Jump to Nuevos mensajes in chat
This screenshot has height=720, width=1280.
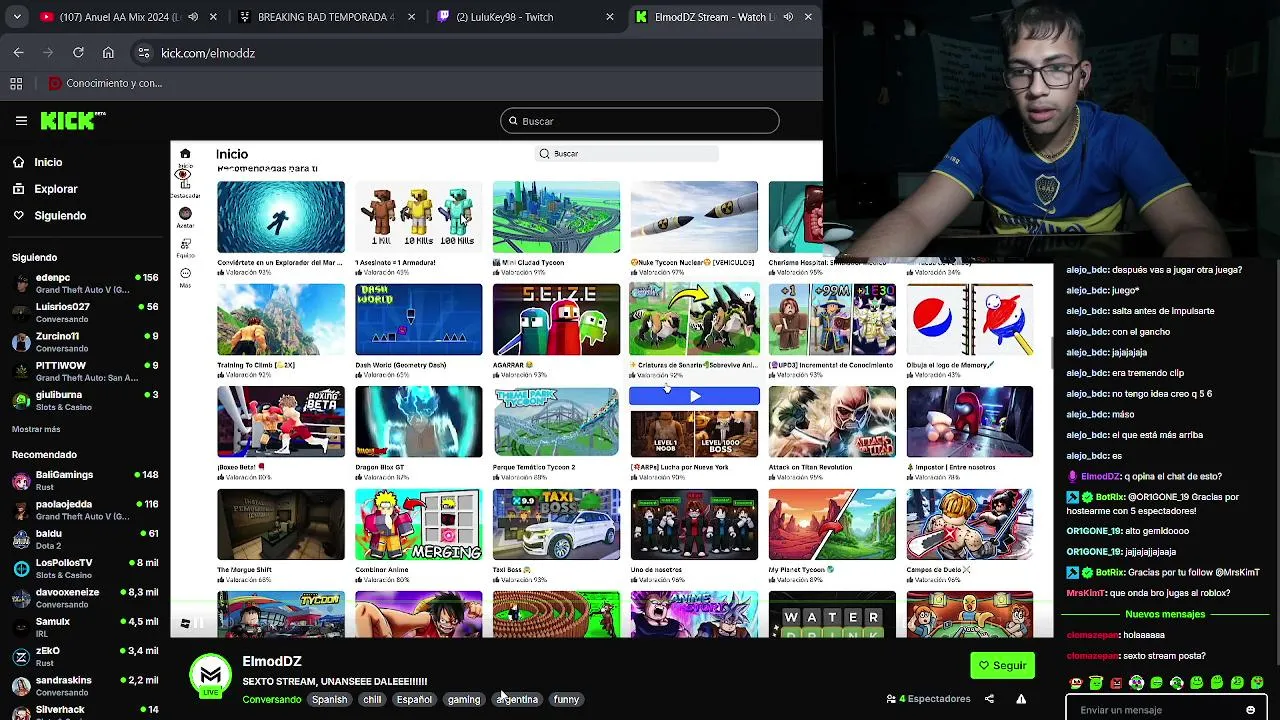(x=1165, y=614)
